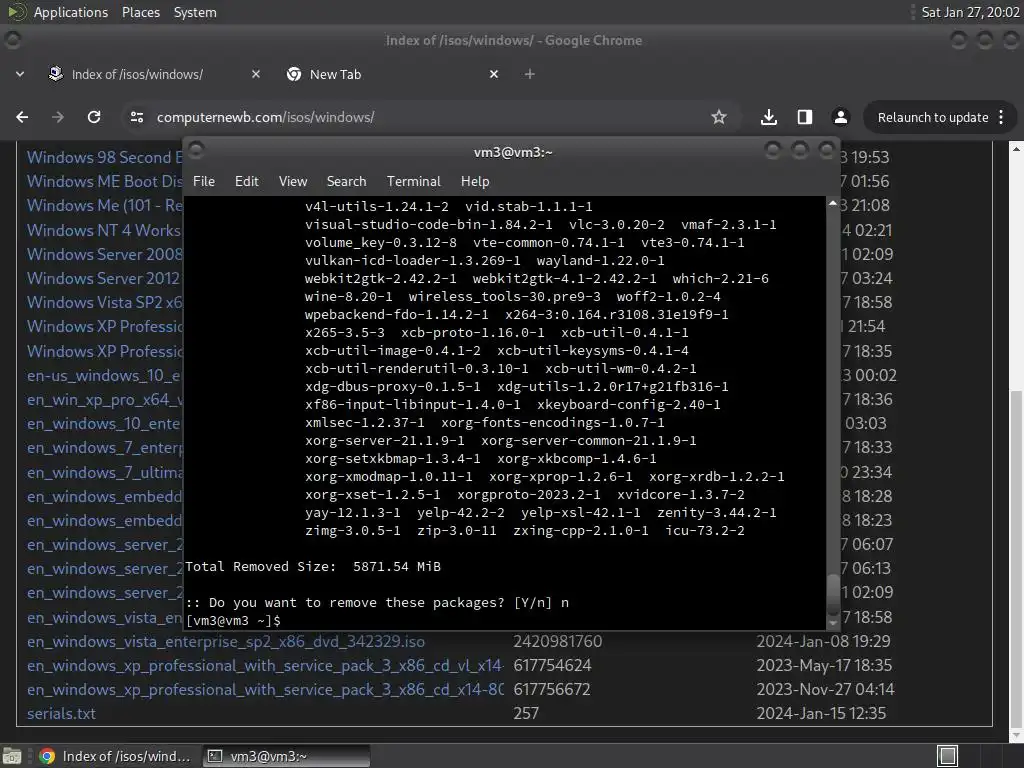1024x768 pixels.
Task: Click the clock showing Sat Jan 27
Action: tap(970, 12)
